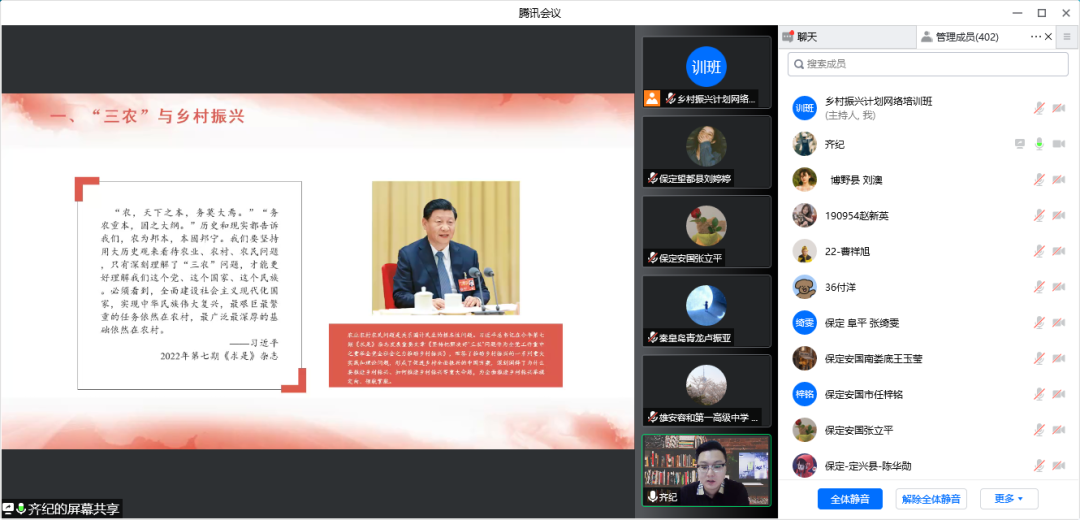Screen dimensions: 1080x520
Task: Expand the 更多 dropdown
Action: 1008,499
